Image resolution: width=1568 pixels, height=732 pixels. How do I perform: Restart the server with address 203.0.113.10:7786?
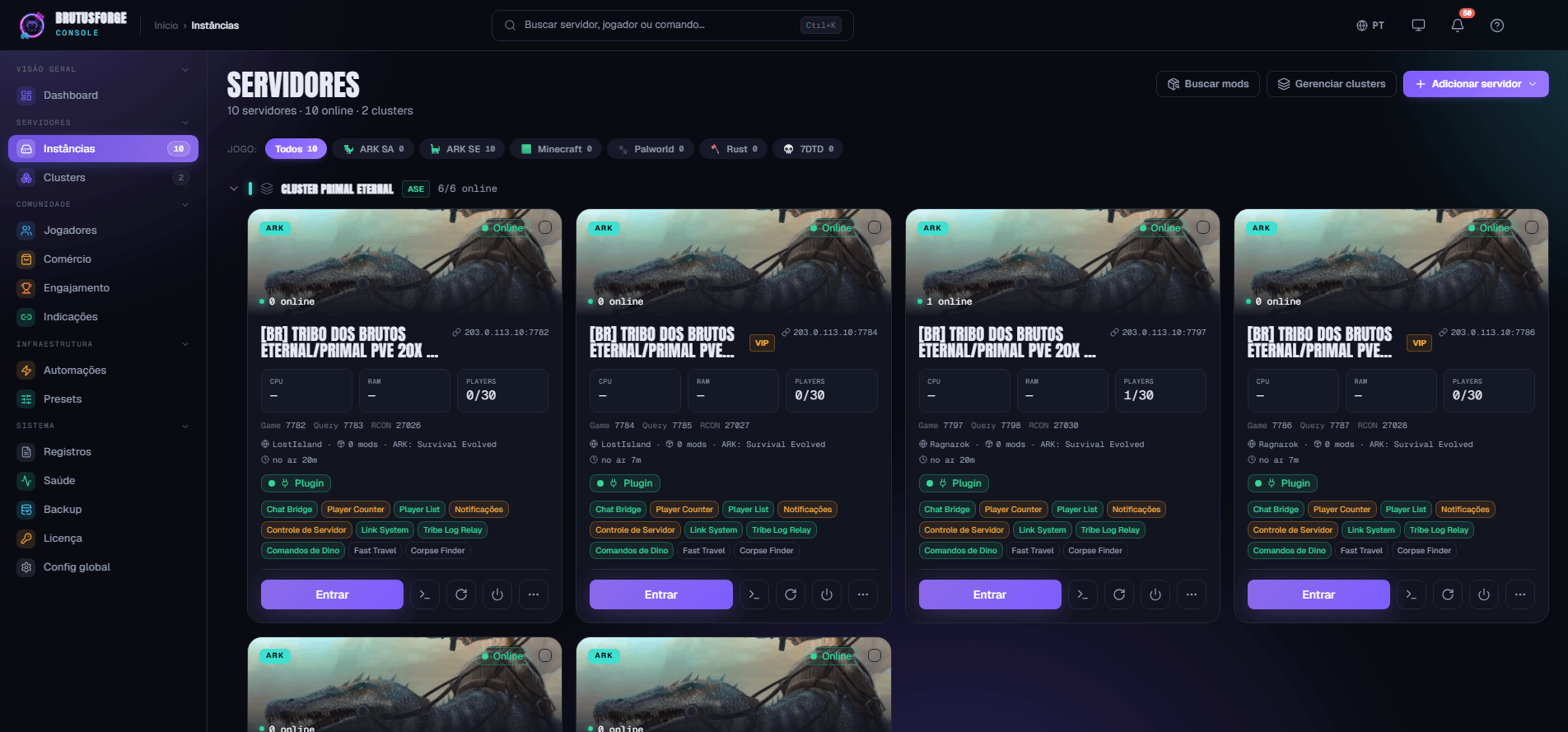point(1448,594)
